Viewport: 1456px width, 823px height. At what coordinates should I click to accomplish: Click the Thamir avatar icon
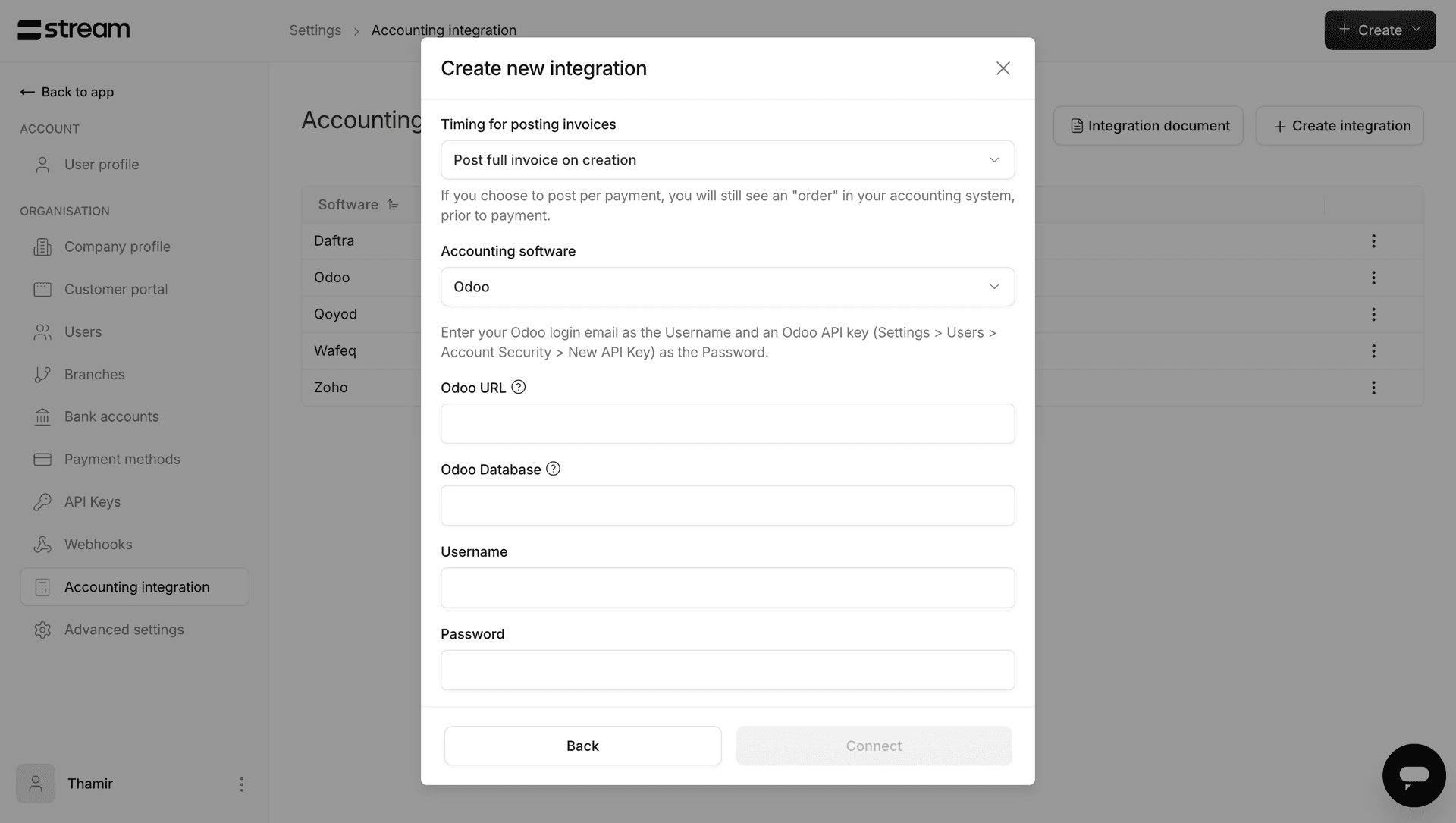36,784
